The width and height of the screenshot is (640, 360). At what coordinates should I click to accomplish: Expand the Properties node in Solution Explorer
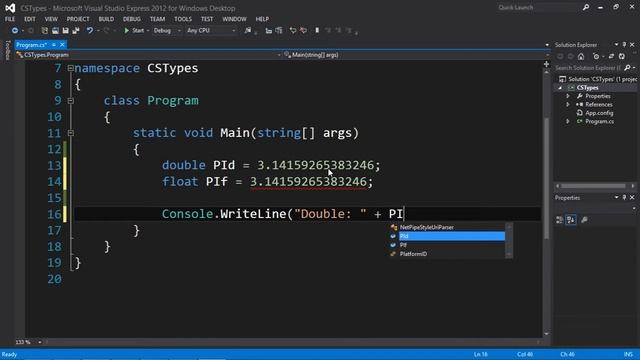[568, 96]
